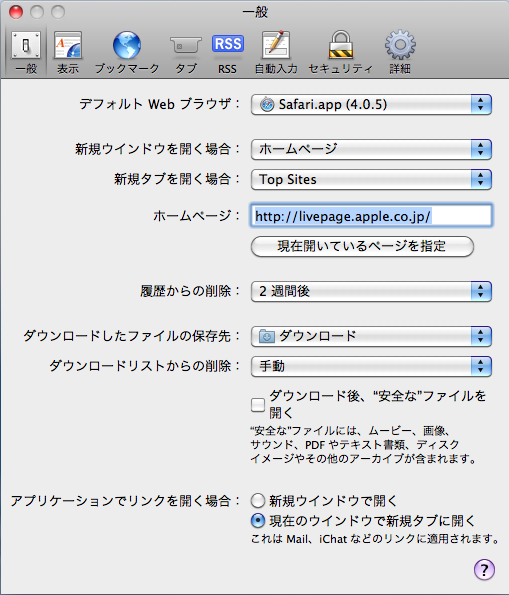Open the 表示 (Appearance) preferences pane

[68, 52]
